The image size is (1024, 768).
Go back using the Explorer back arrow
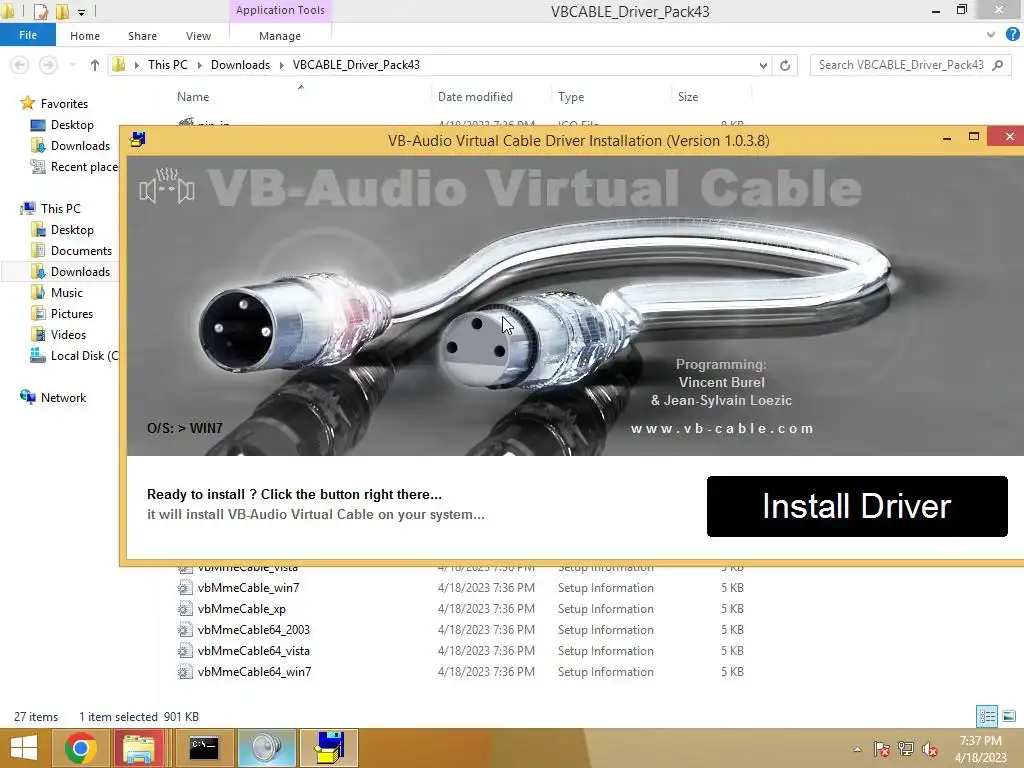(x=20, y=65)
